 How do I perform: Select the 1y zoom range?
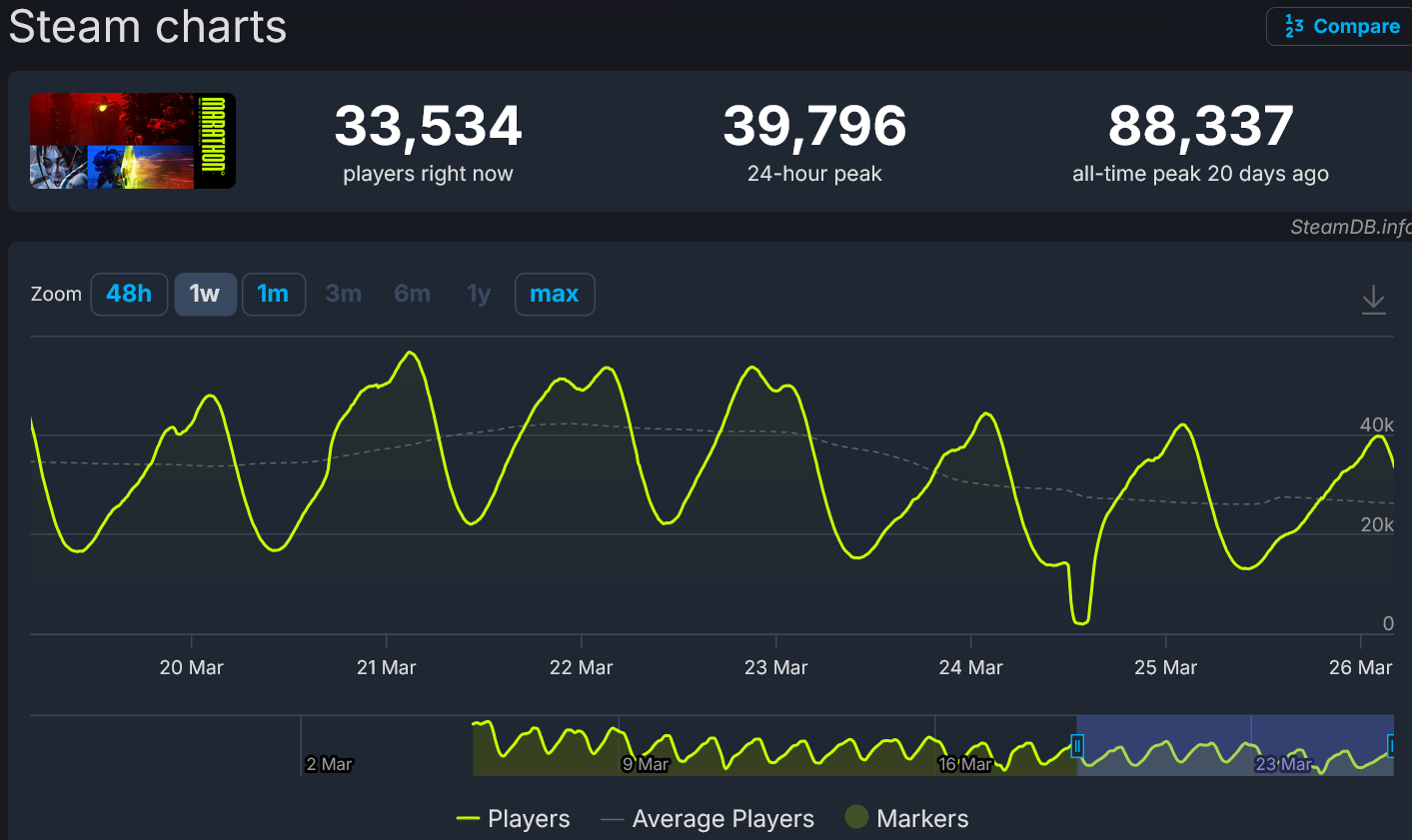pyautogui.click(x=479, y=294)
